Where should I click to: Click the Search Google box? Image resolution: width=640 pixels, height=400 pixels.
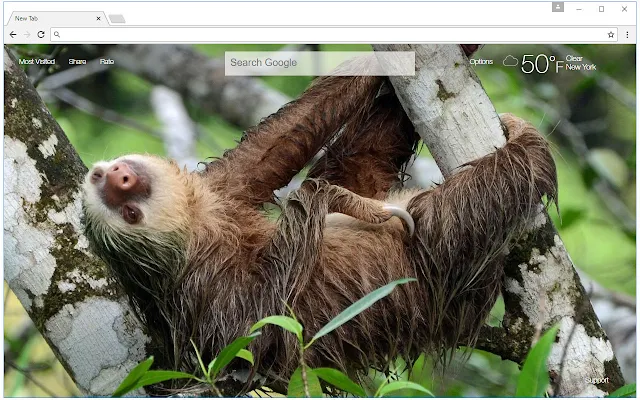pos(320,63)
